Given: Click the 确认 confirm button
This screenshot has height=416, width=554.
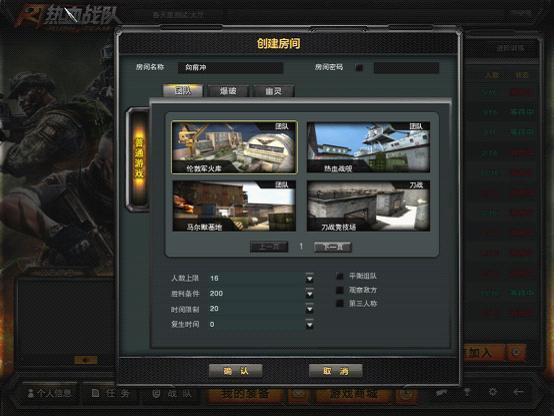Looking at the screenshot, I should [x=236, y=371].
